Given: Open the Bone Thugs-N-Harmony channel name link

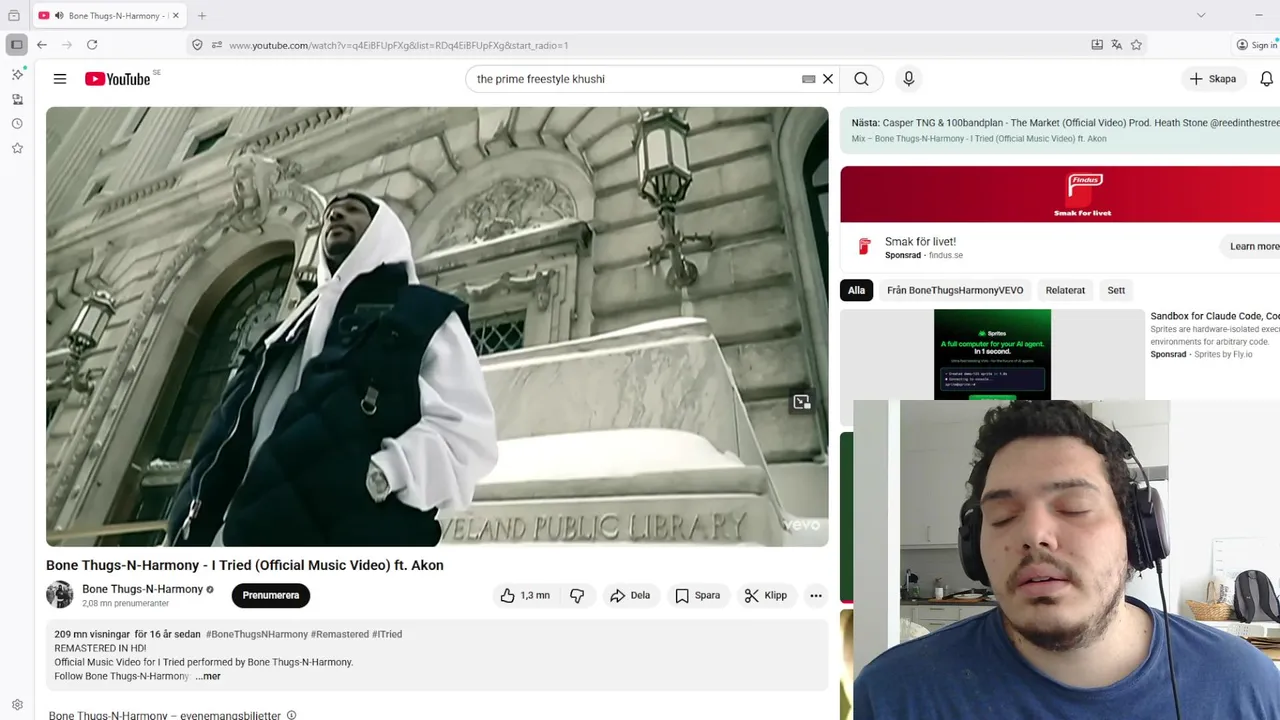Looking at the screenshot, I should click(142, 589).
